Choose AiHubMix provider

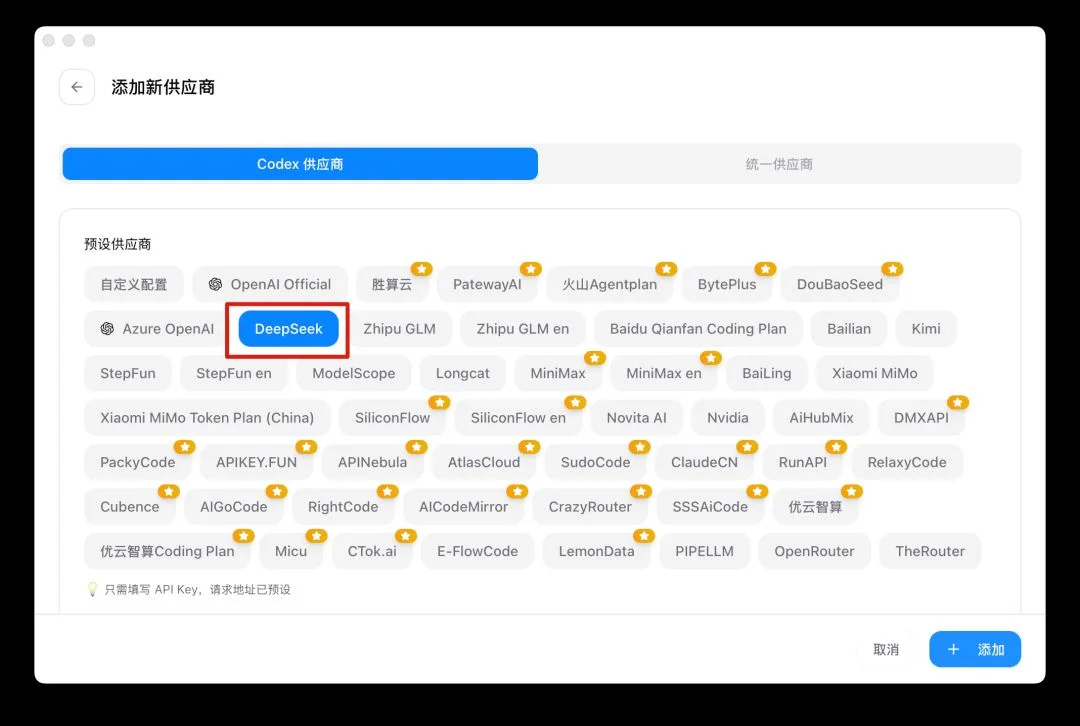(x=821, y=418)
